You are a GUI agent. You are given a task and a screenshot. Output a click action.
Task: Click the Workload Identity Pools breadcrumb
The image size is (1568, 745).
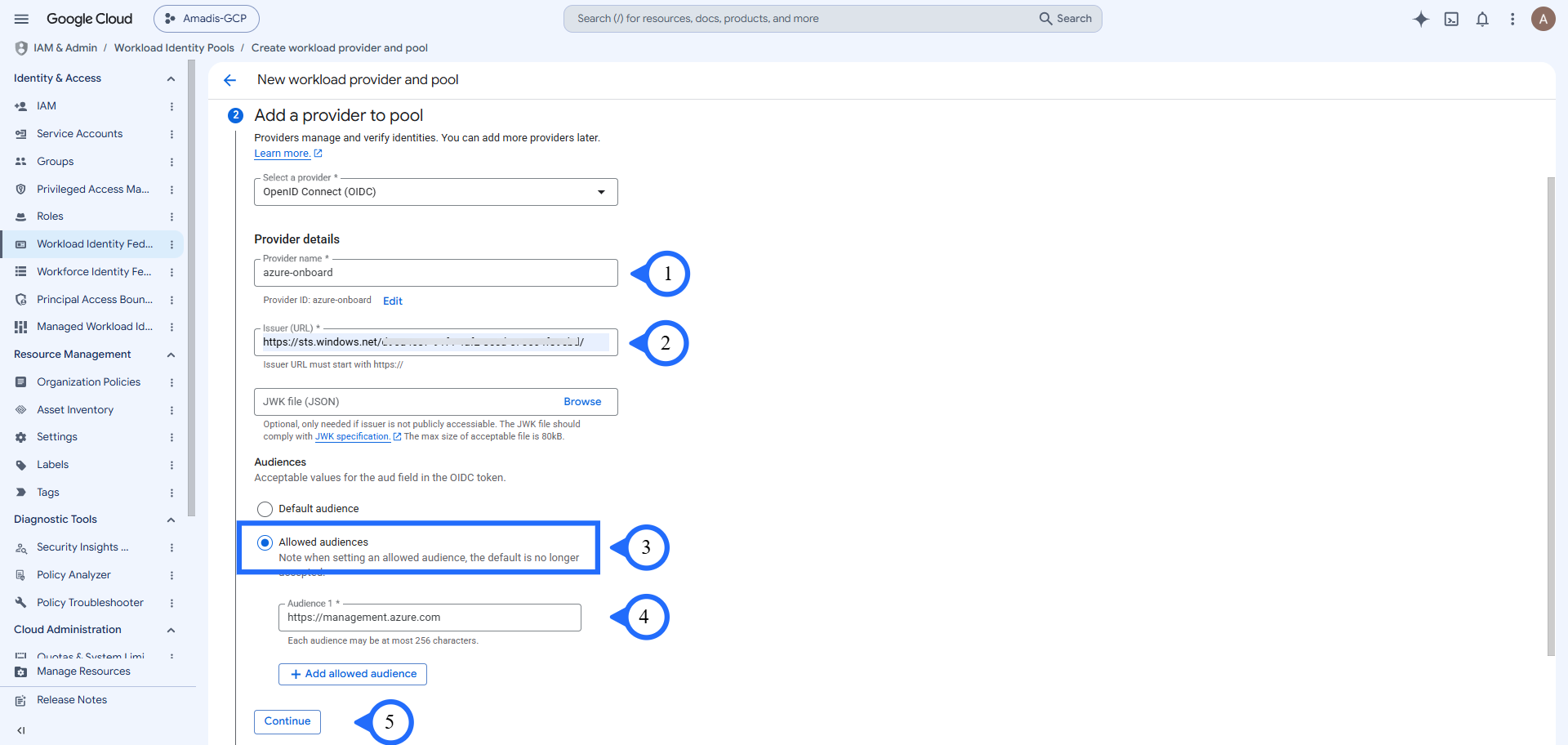pyautogui.click(x=174, y=48)
